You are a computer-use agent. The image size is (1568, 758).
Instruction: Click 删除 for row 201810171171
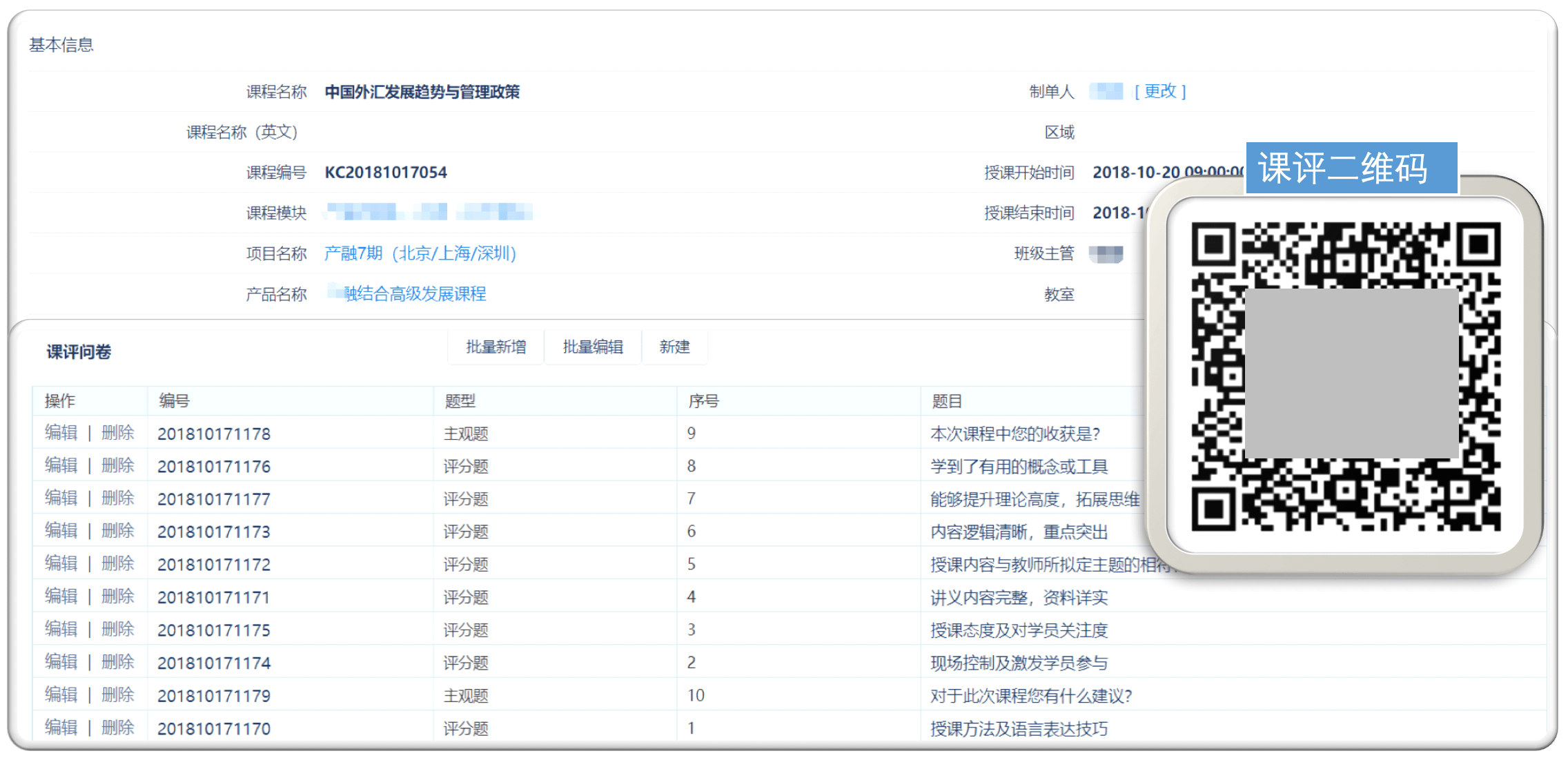click(x=118, y=596)
